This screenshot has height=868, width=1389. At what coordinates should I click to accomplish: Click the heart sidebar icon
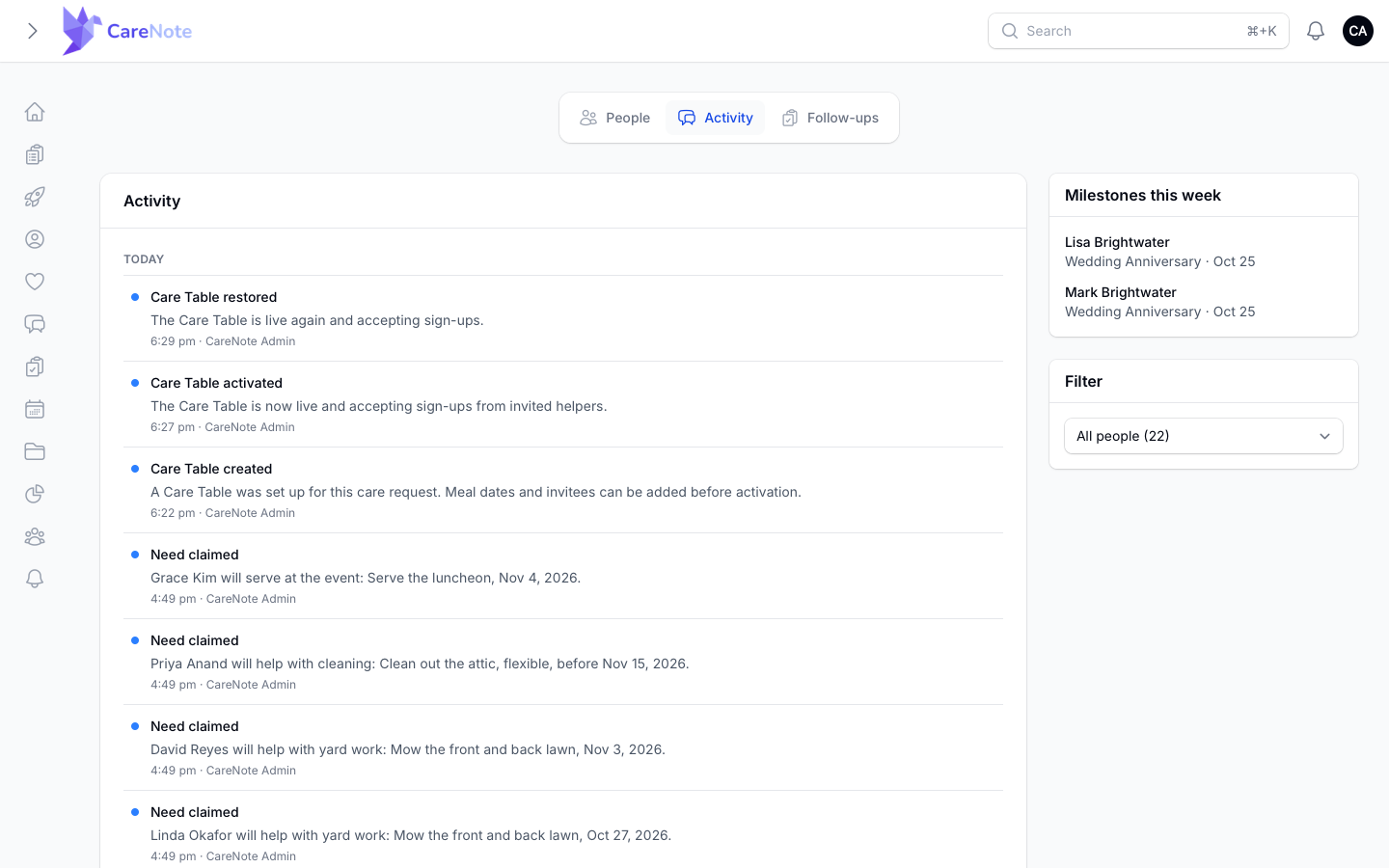coord(35,282)
